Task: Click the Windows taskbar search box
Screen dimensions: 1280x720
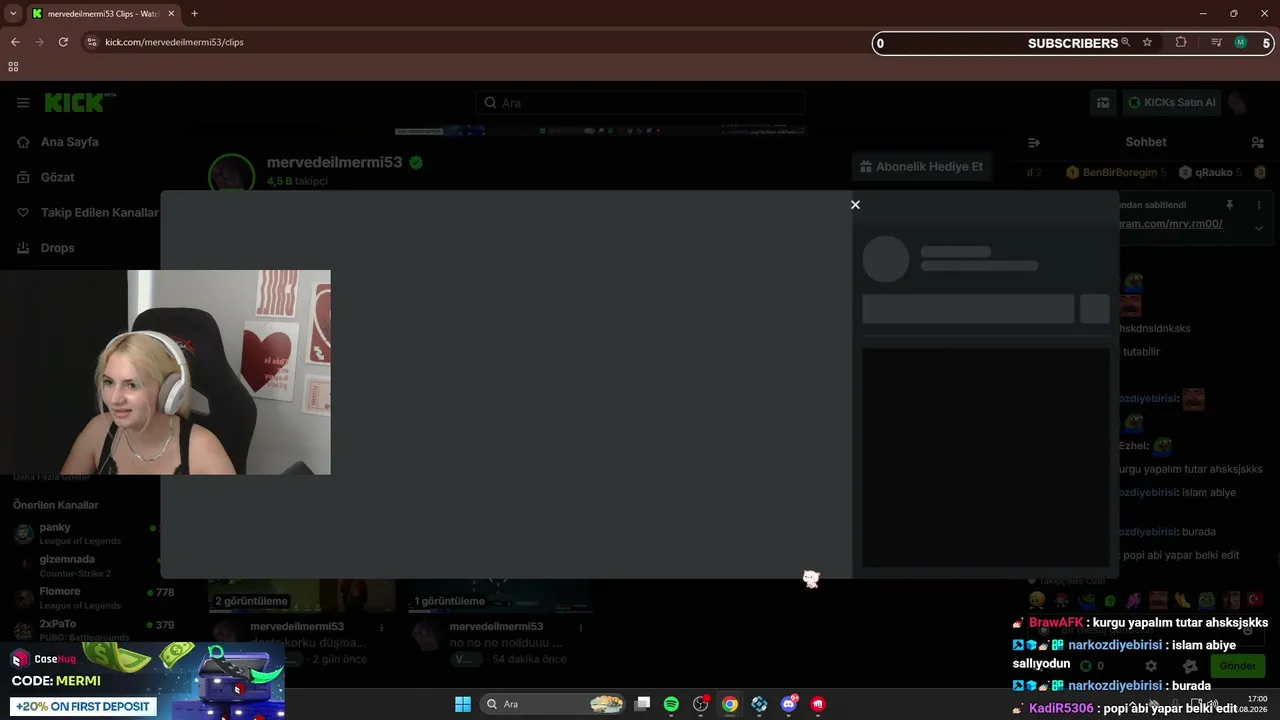Action: (554, 704)
